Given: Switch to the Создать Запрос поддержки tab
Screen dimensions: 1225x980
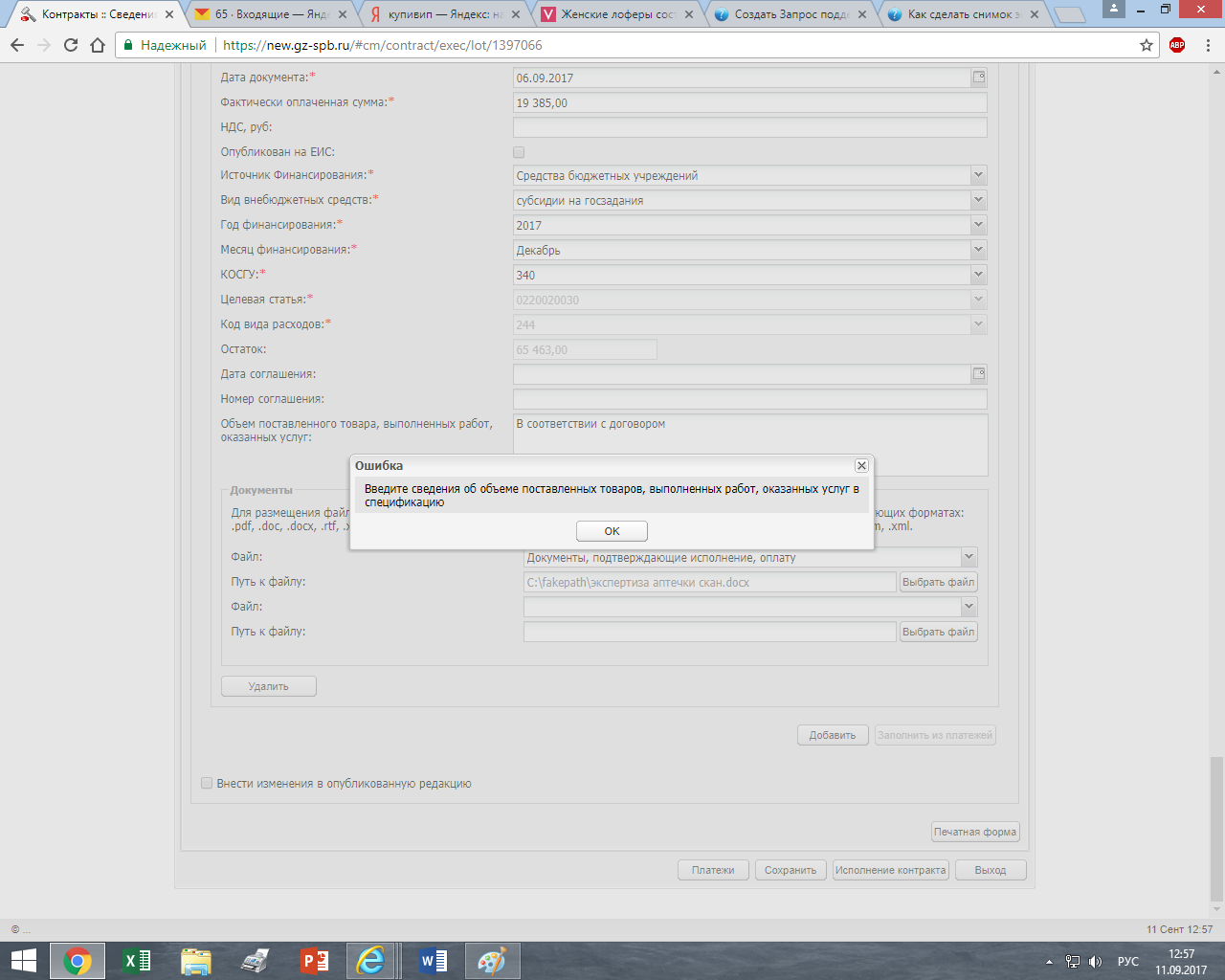Looking at the screenshot, I should (x=791, y=14).
